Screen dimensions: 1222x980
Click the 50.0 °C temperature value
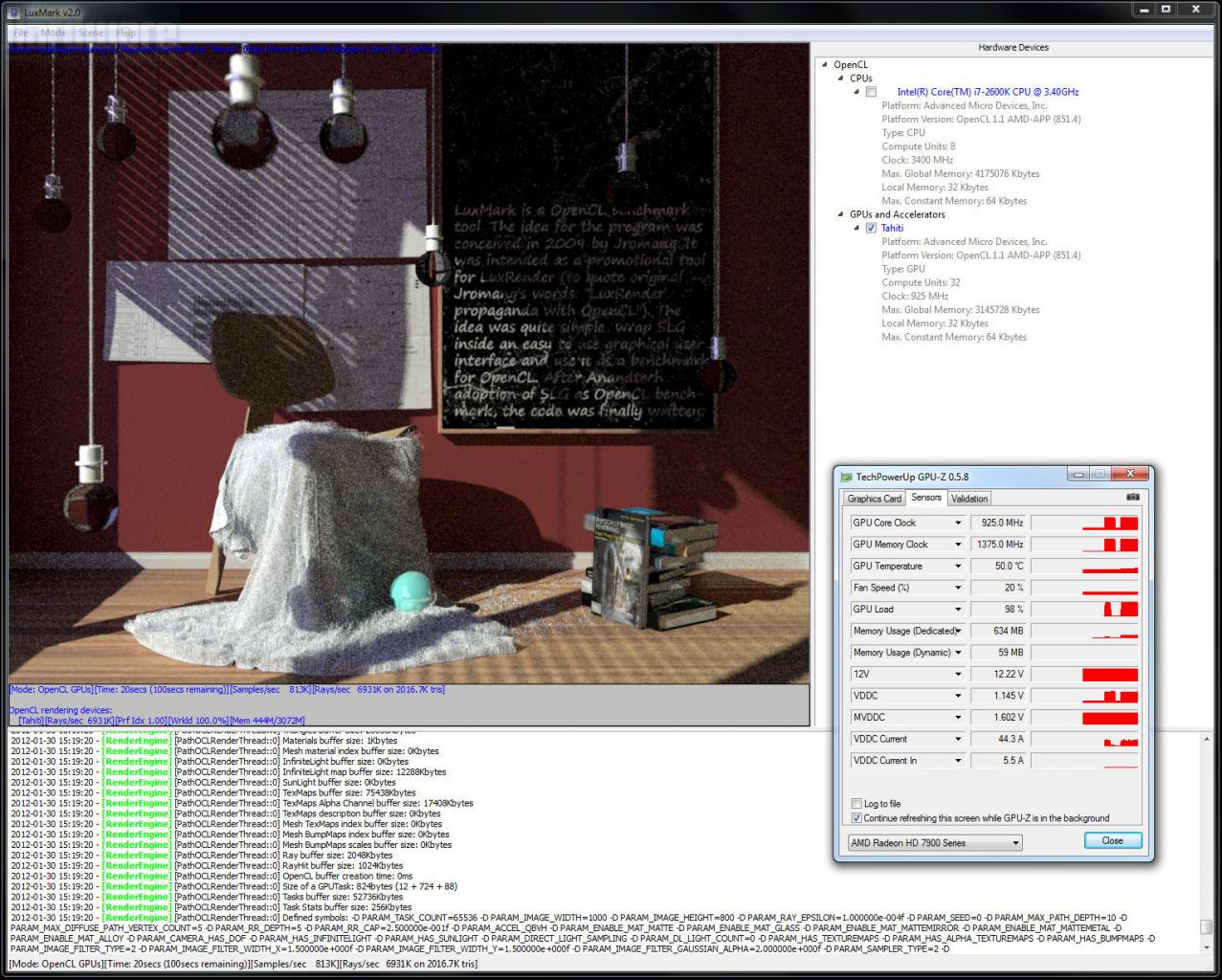[x=998, y=567]
